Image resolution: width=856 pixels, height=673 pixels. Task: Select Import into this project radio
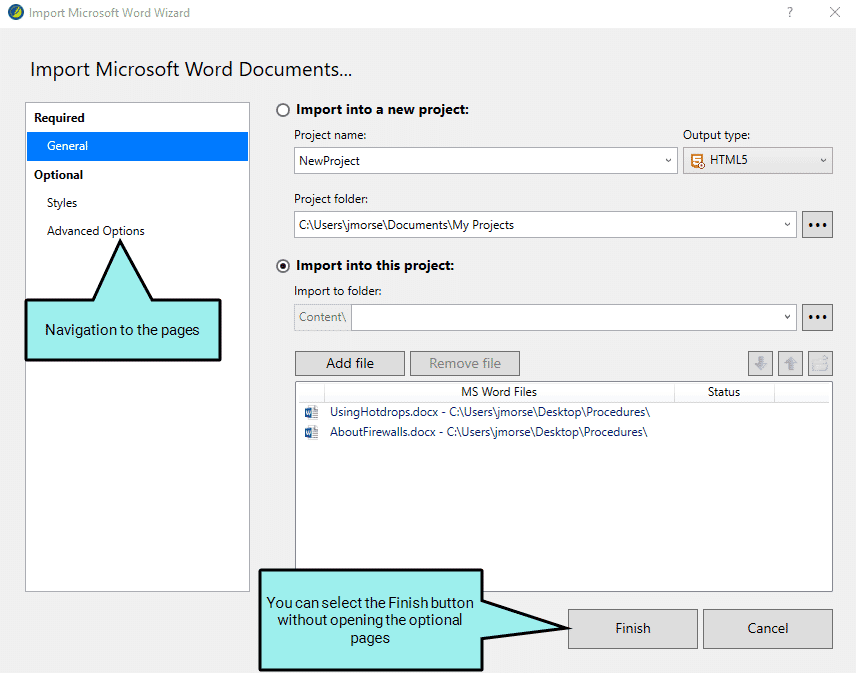[x=283, y=266]
